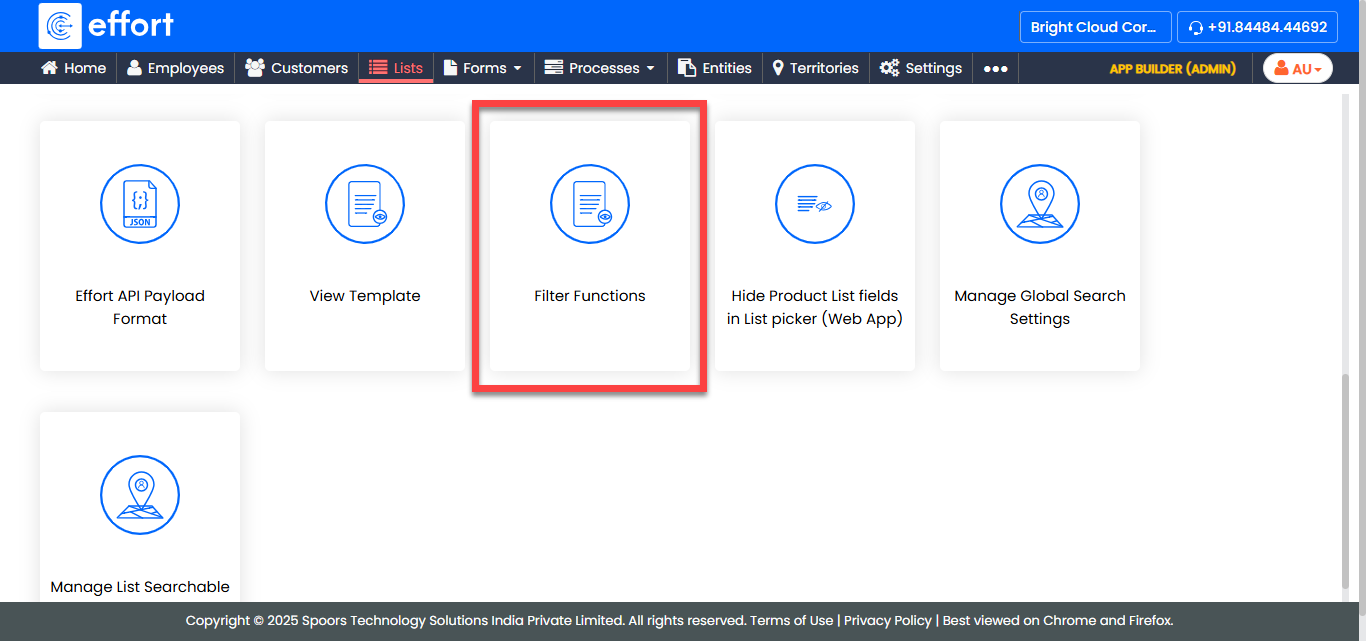
Task: Expand the Processes dropdown menu
Action: (599, 68)
